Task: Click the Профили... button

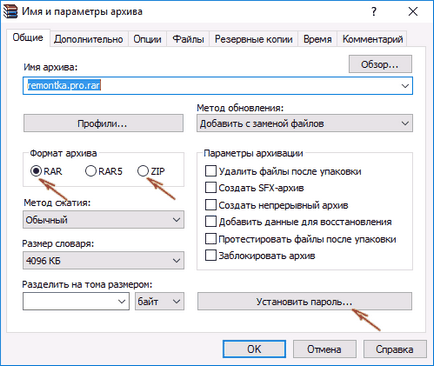Action: pyautogui.click(x=103, y=123)
